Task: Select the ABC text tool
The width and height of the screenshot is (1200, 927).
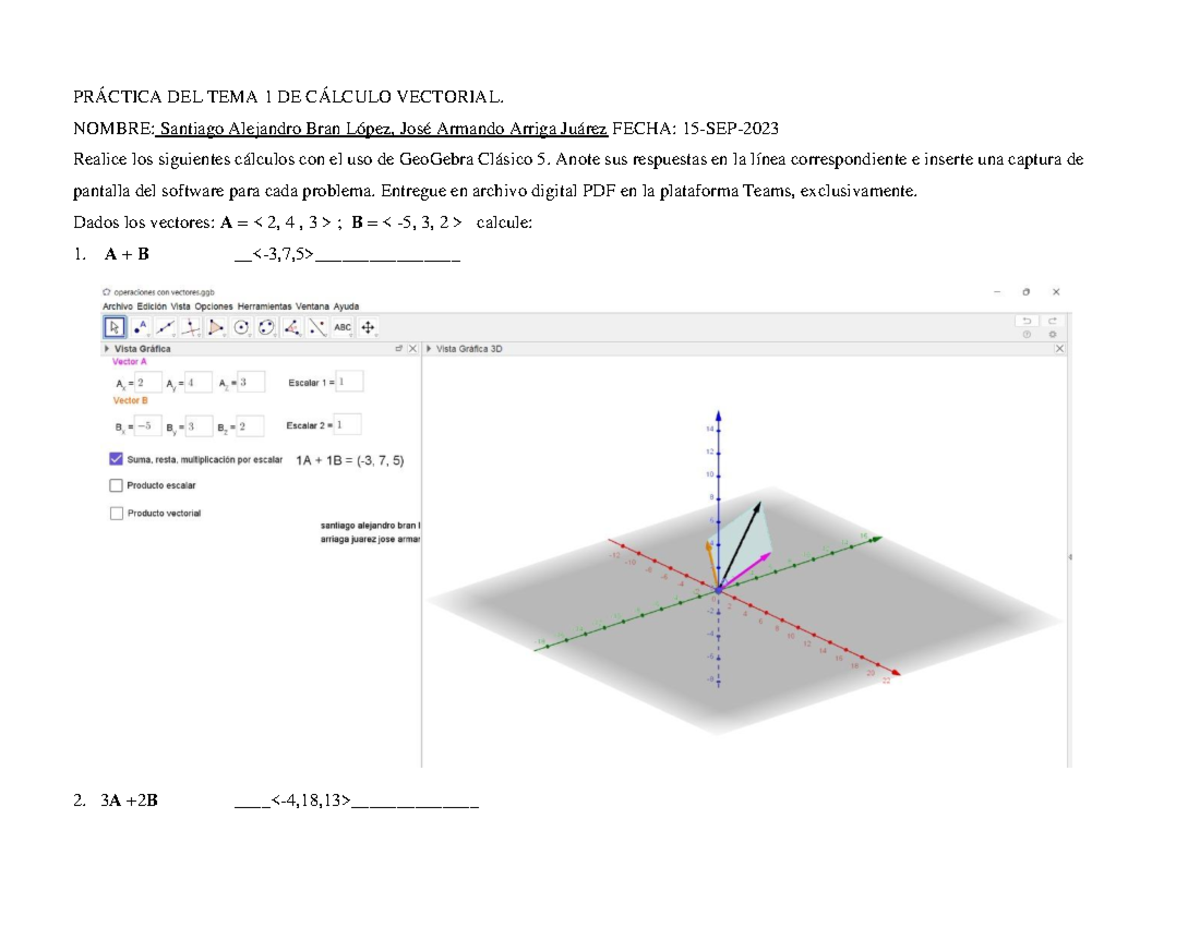Action: pyautogui.click(x=342, y=326)
